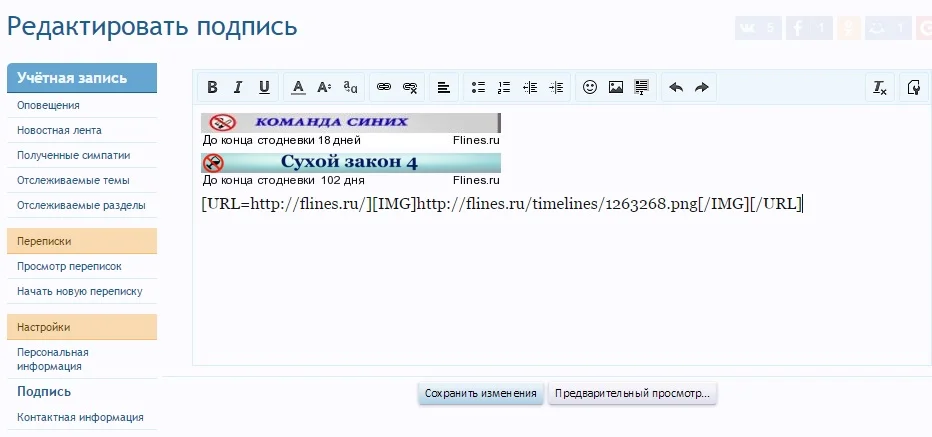The image size is (932, 437).
Task: Click the text 'До конца стодневки 18 дней'
Action: pos(282,140)
